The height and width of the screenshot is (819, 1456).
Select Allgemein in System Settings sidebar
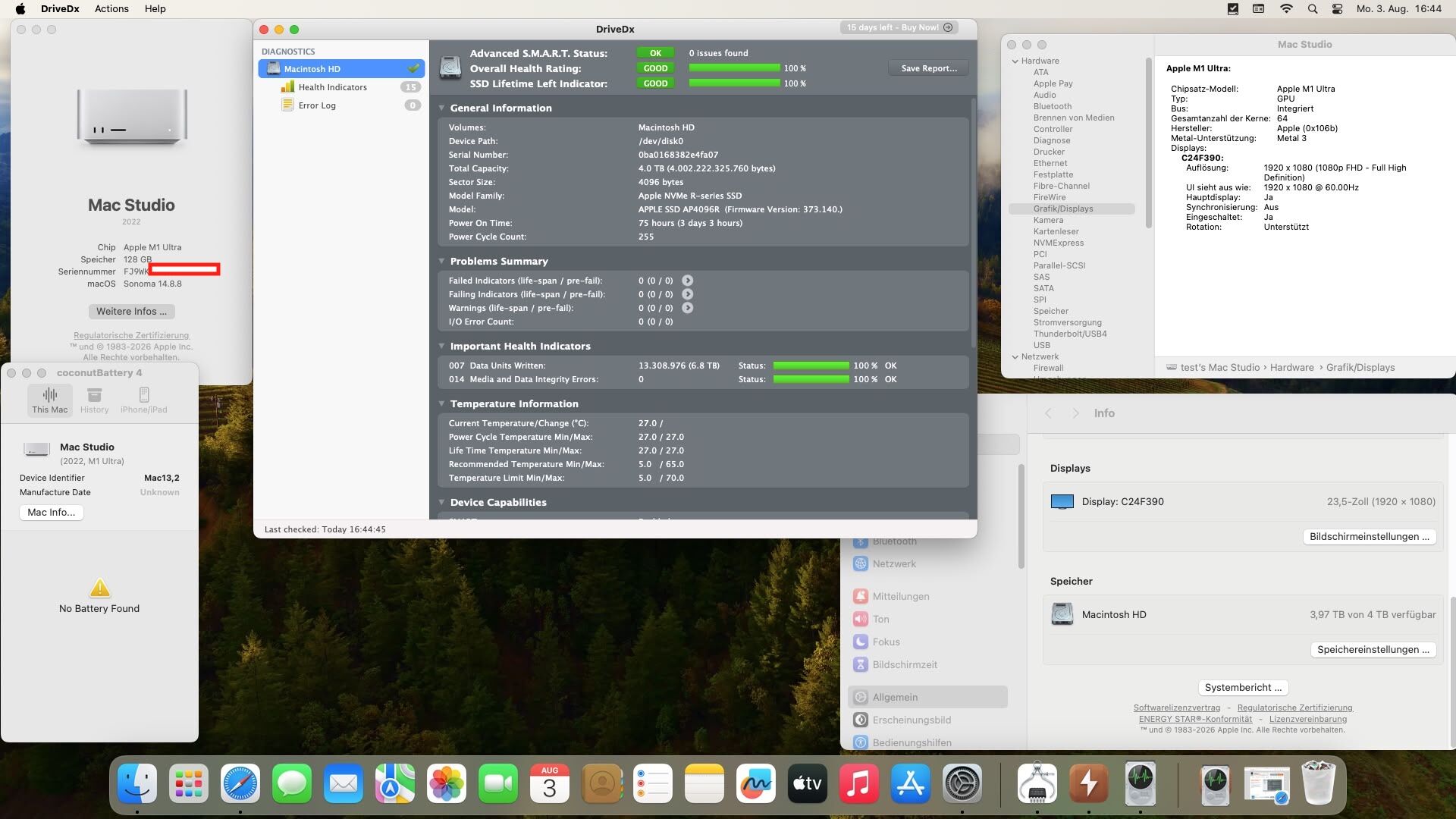point(927,698)
